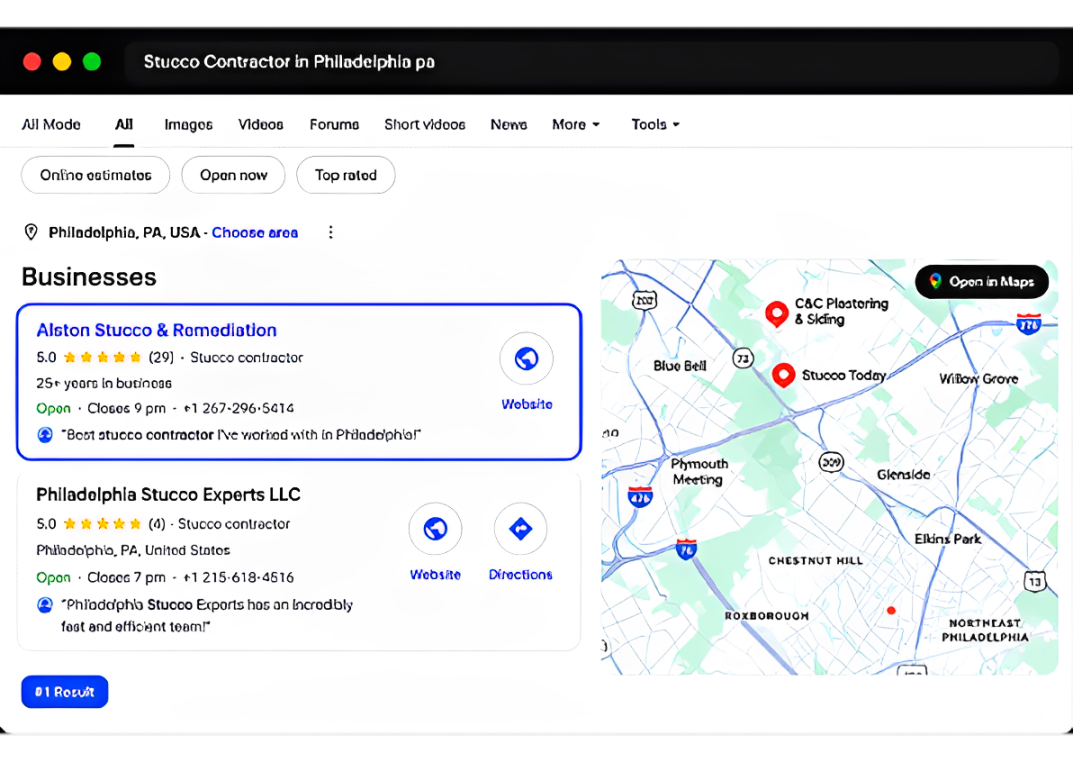The height and width of the screenshot is (762, 1073).
Task: Click the (29) review count
Action: [161, 357]
